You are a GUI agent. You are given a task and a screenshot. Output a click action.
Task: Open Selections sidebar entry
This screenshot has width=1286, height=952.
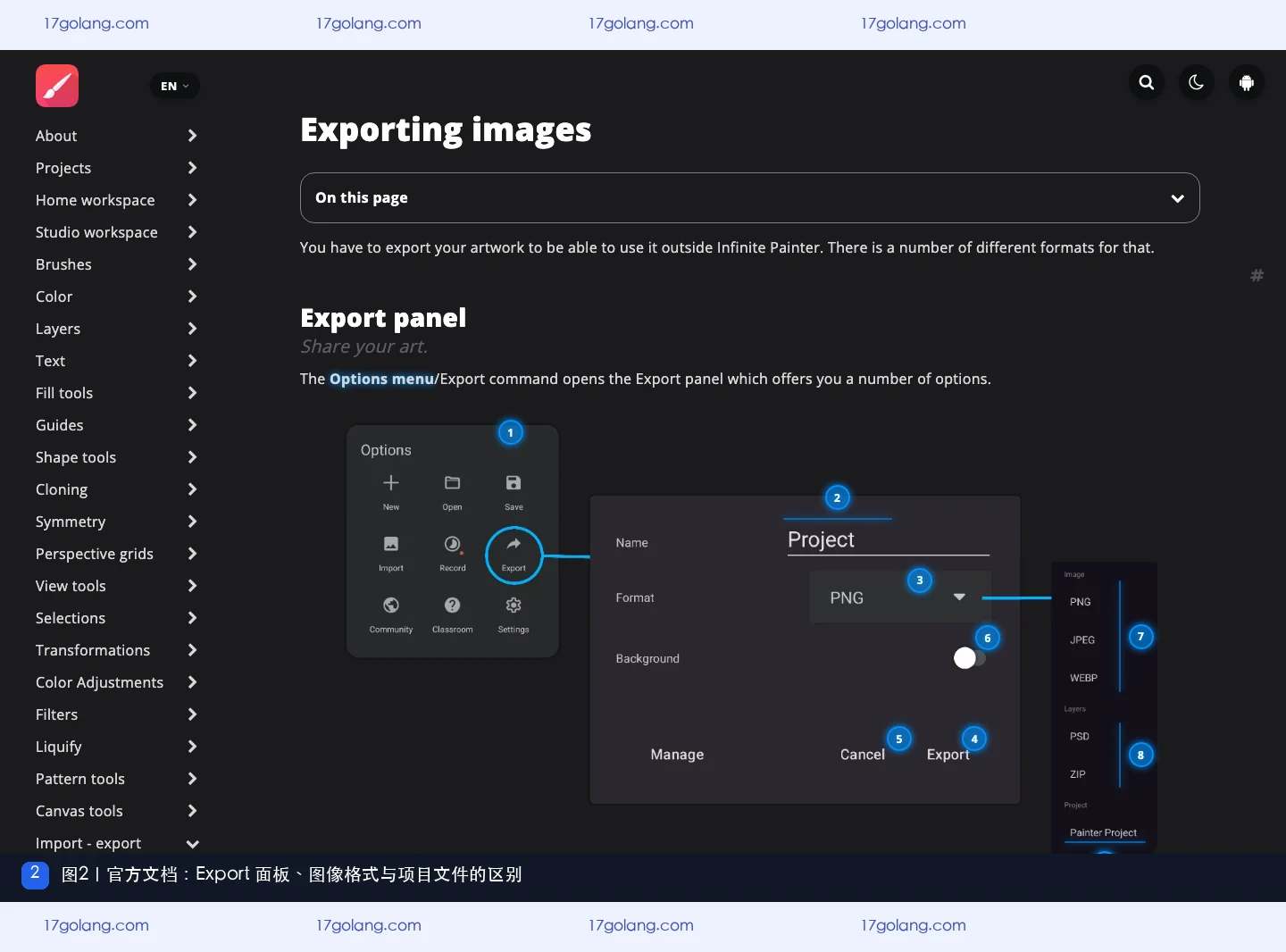click(x=71, y=618)
